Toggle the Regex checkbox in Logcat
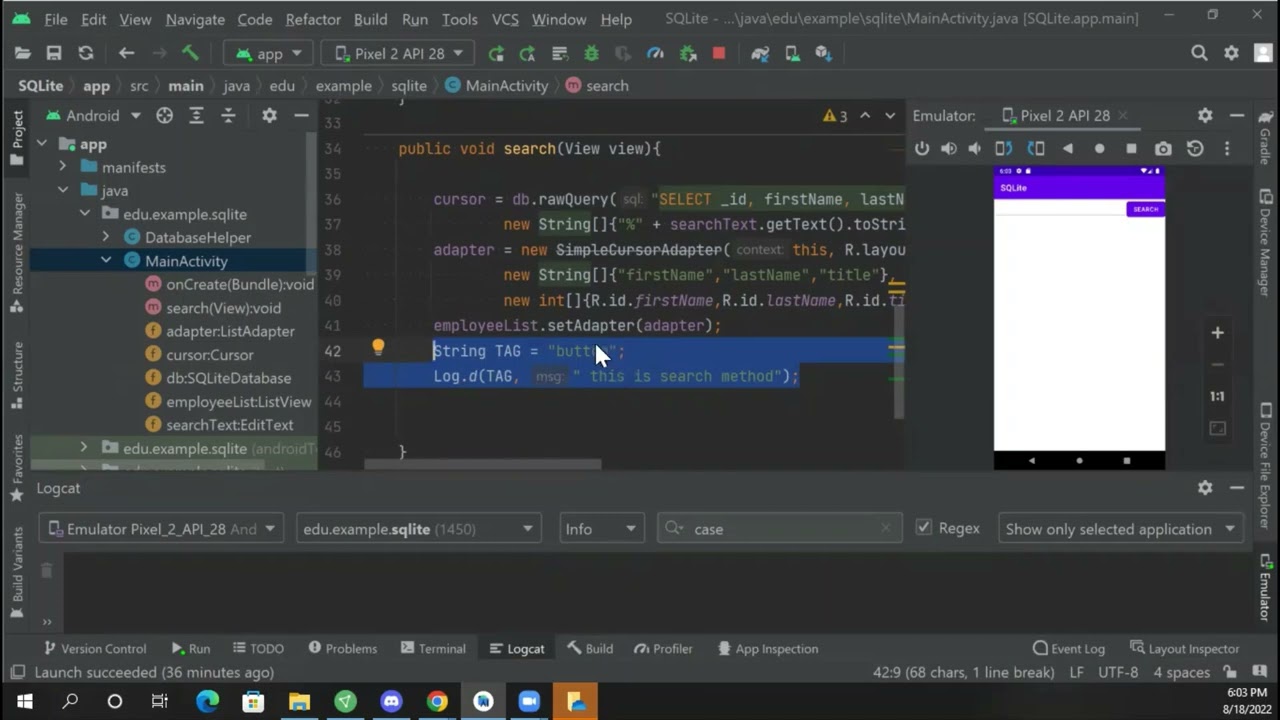This screenshot has width=1280, height=720. pyautogui.click(x=924, y=528)
